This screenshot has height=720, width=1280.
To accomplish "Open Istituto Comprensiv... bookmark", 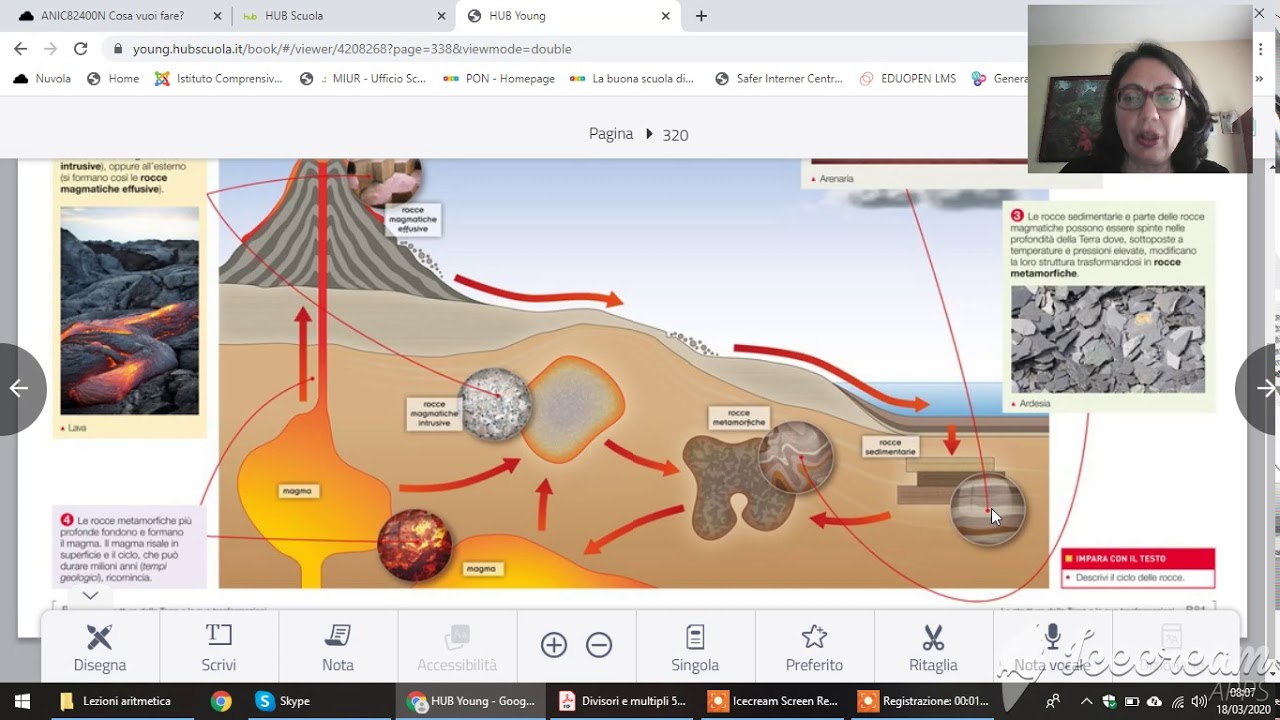I will click(x=218, y=78).
